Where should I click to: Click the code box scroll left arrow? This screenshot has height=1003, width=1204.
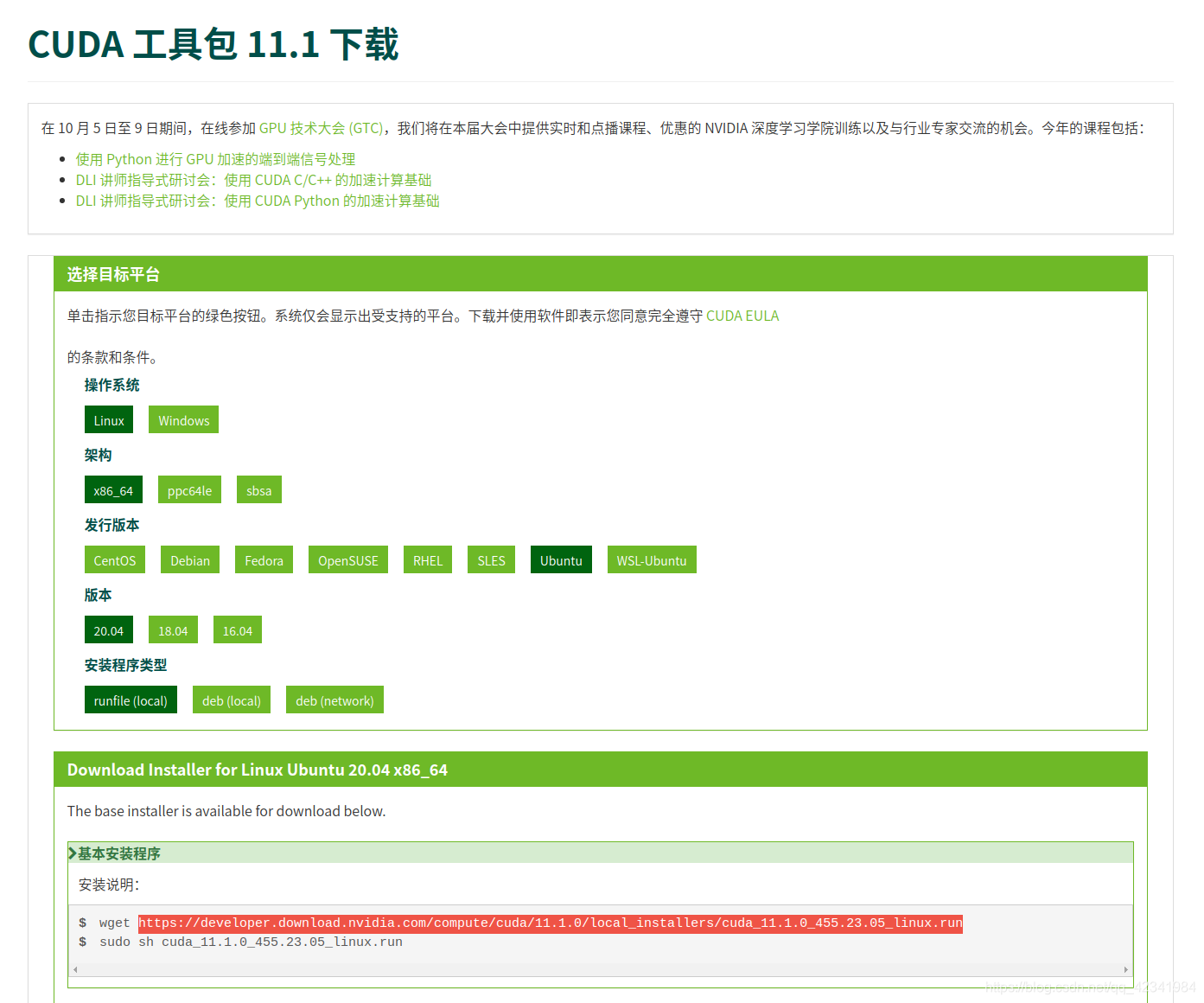click(75, 969)
